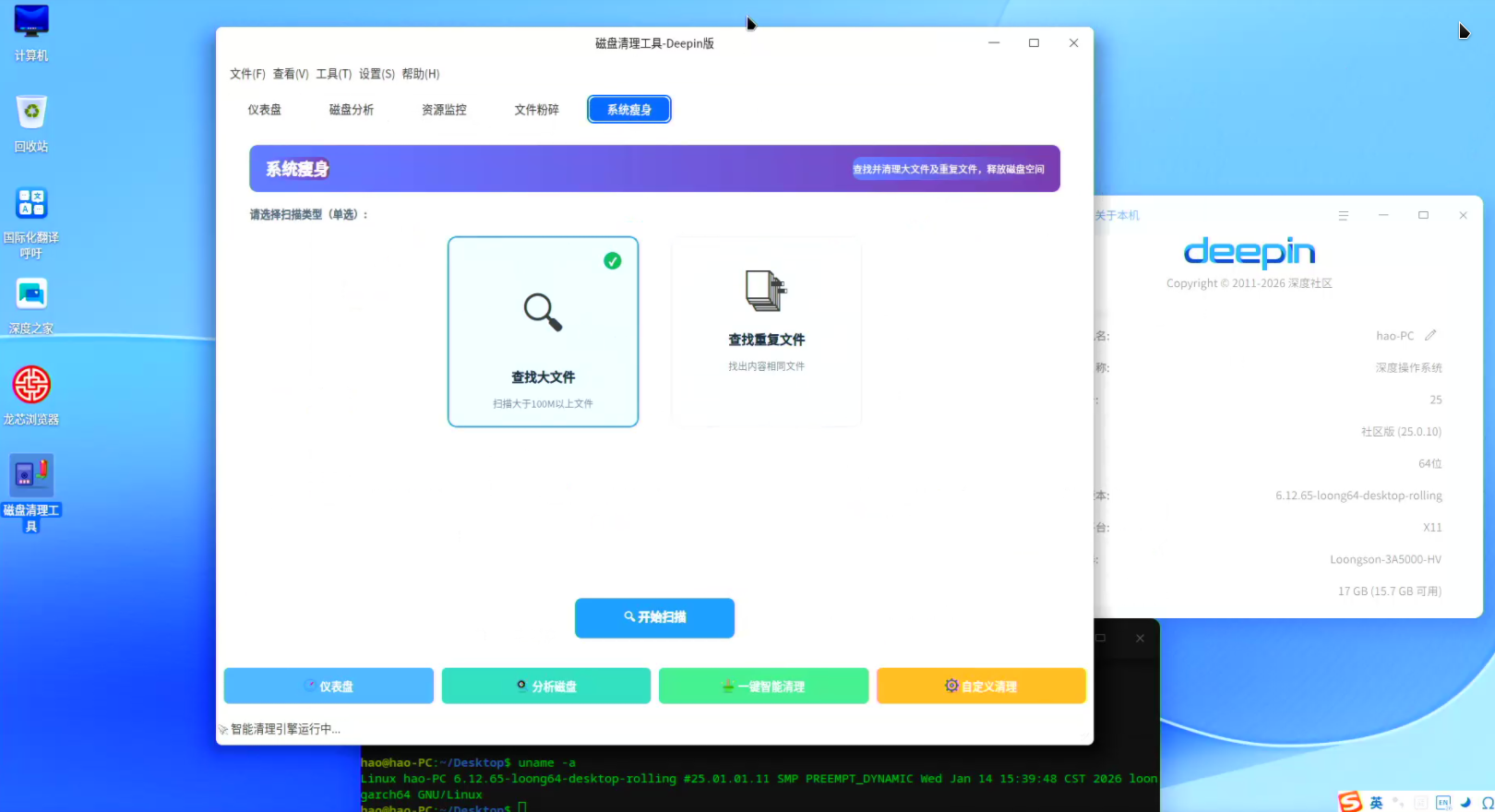This screenshot has width=1495, height=812.
Task: Open 自定义清理 button
Action: 981,686
